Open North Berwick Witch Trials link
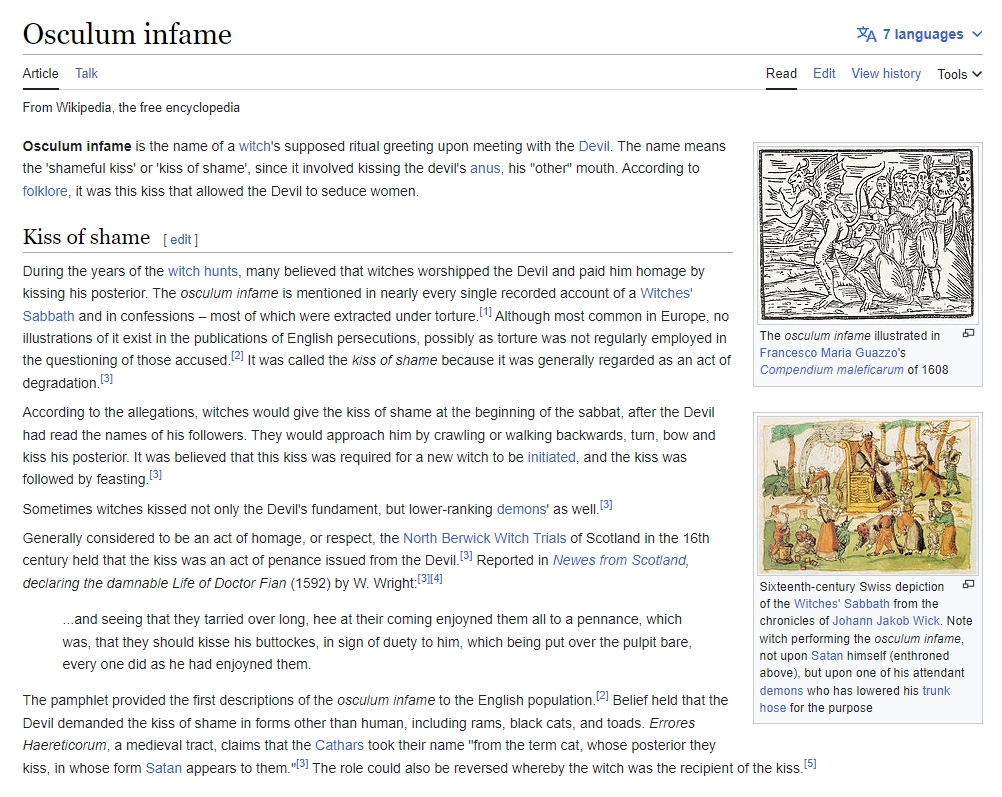This screenshot has width=1002, height=797. tap(484, 538)
